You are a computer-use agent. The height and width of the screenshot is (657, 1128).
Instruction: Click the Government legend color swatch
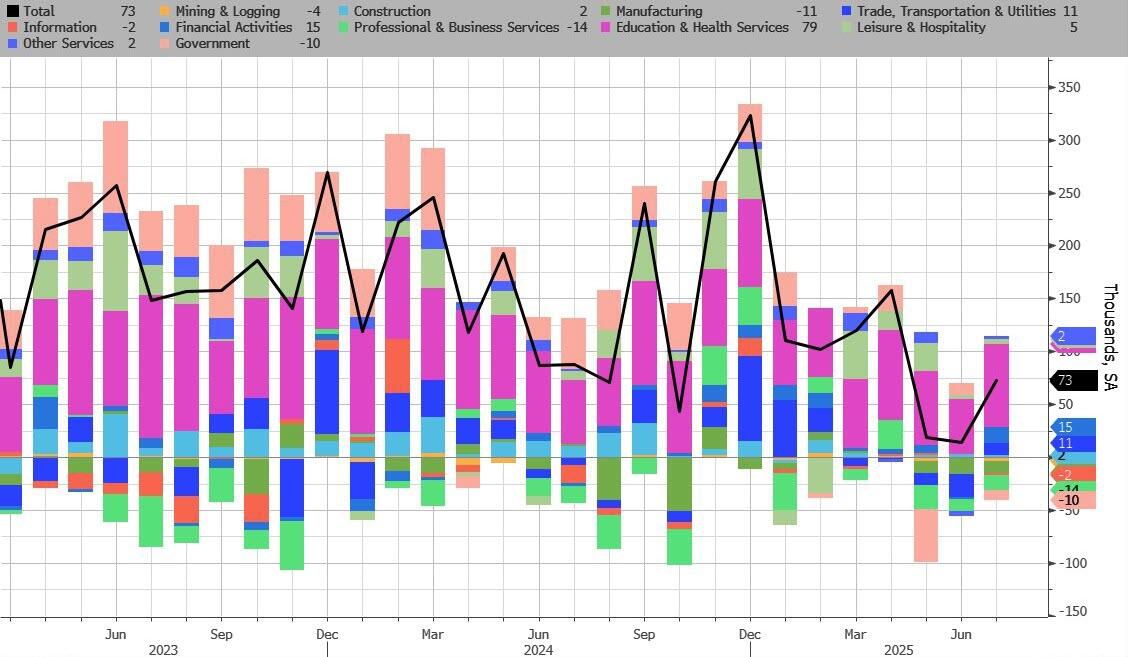pos(165,44)
